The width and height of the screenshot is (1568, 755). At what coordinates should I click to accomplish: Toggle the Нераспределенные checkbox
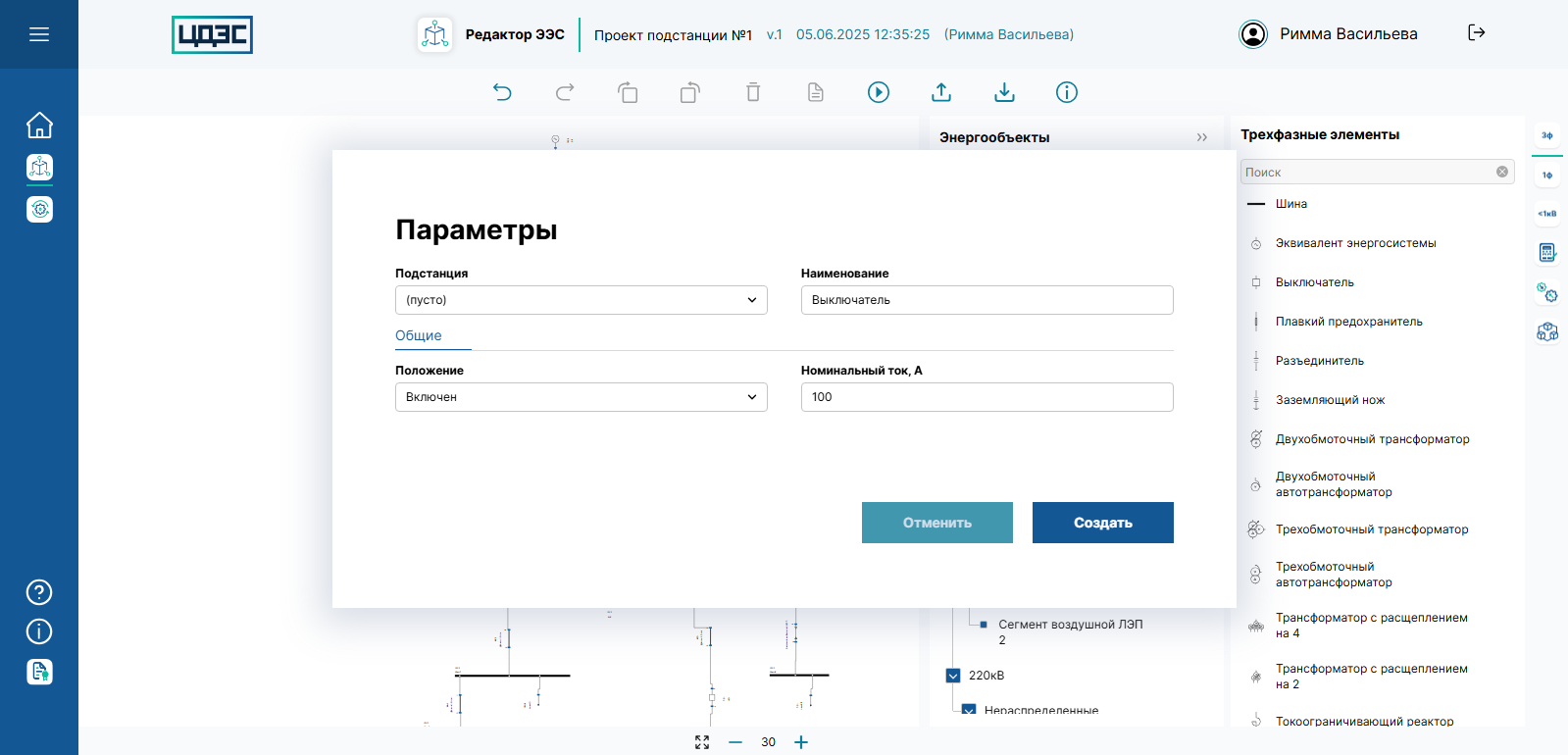(x=969, y=710)
